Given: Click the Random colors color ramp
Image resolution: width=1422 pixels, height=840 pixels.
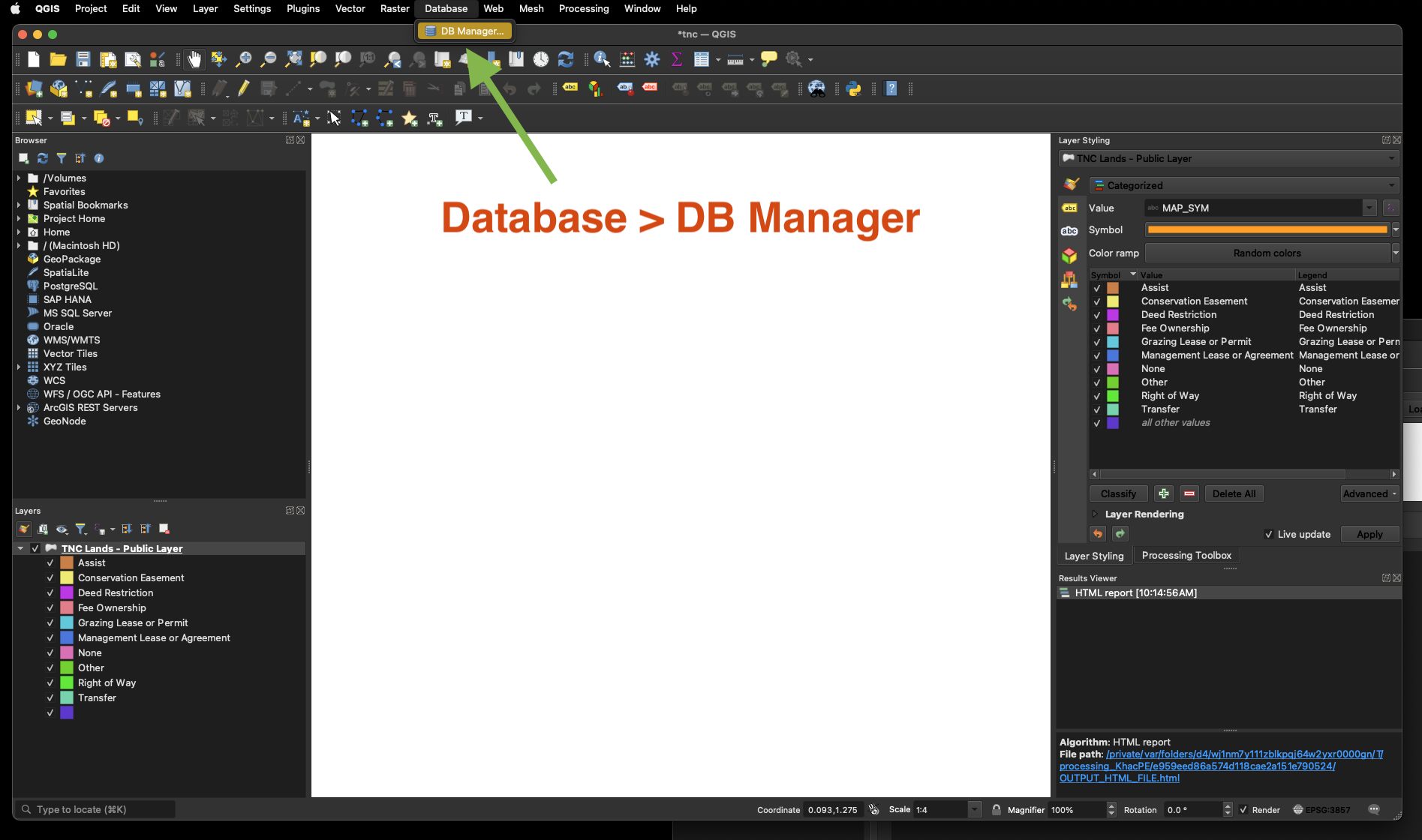Looking at the screenshot, I should tap(1267, 253).
